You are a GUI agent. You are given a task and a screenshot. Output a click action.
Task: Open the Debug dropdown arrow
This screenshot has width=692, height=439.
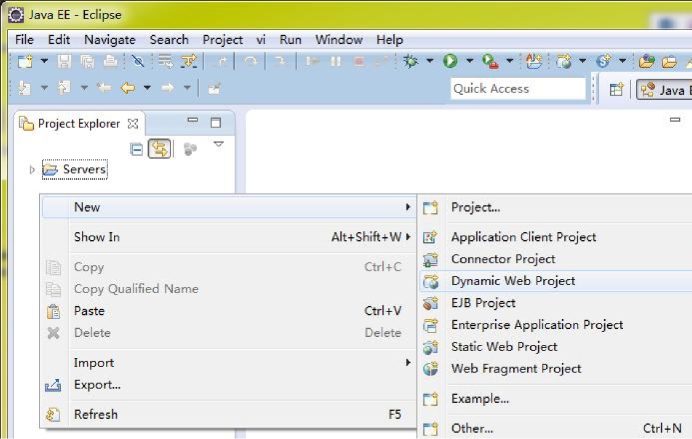(429, 61)
